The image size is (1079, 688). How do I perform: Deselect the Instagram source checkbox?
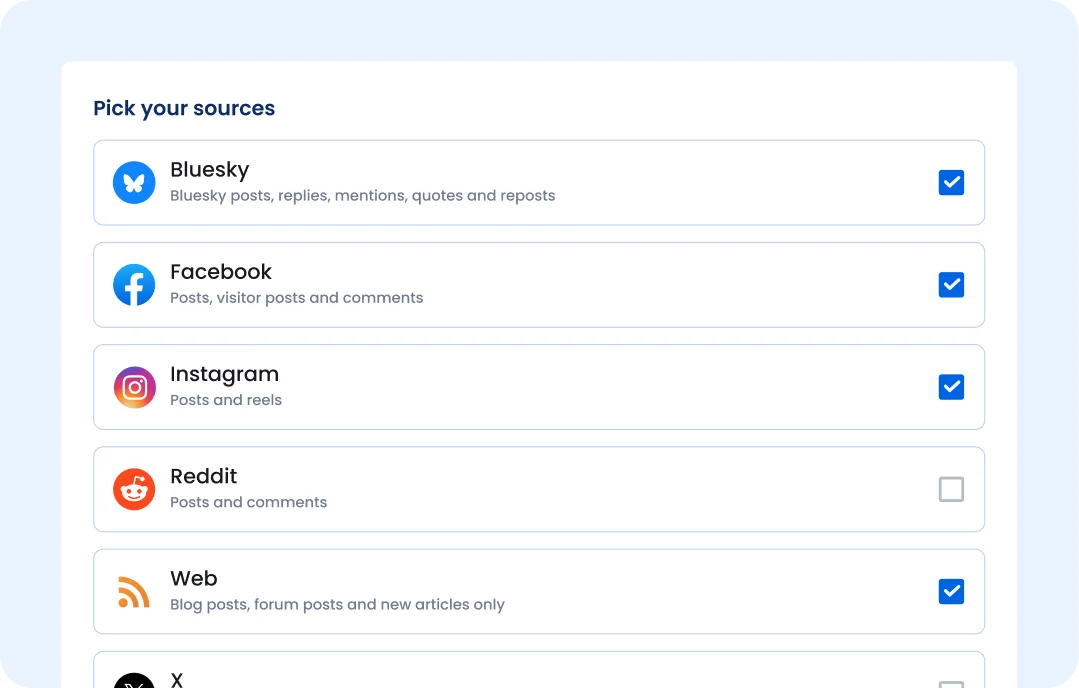(951, 387)
